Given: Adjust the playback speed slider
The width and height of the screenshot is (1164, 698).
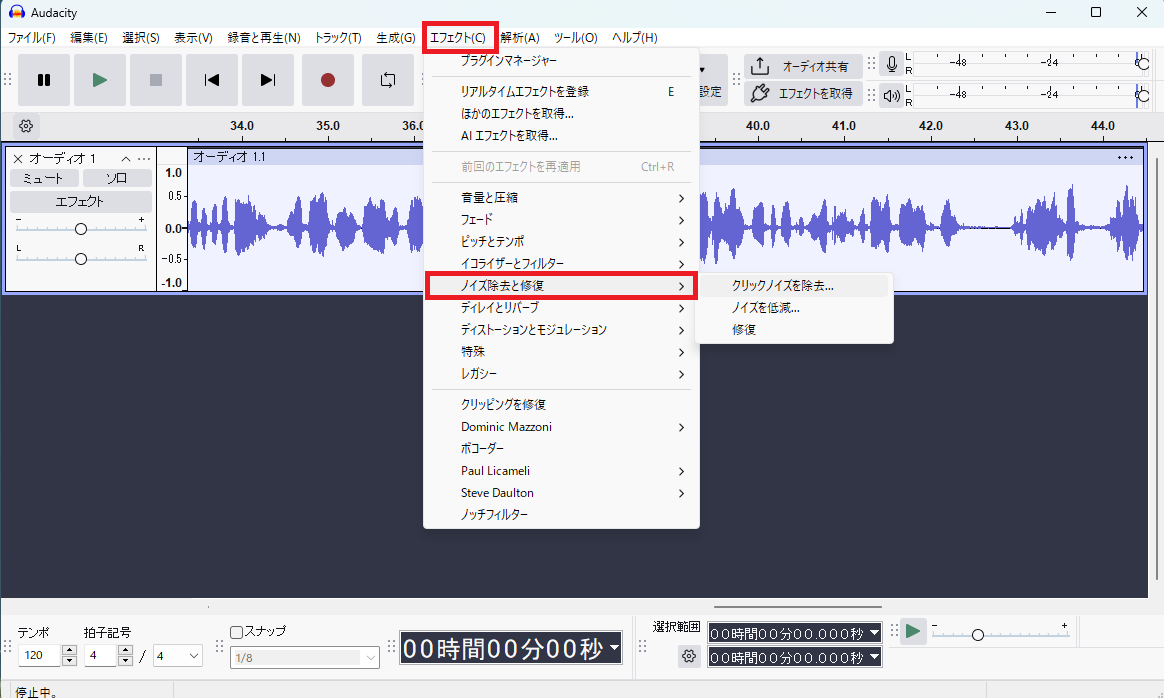Looking at the screenshot, I should coord(1000,634).
